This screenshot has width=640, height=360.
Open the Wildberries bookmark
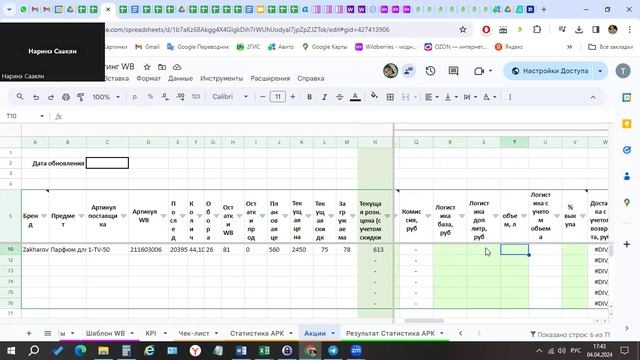(x=386, y=47)
